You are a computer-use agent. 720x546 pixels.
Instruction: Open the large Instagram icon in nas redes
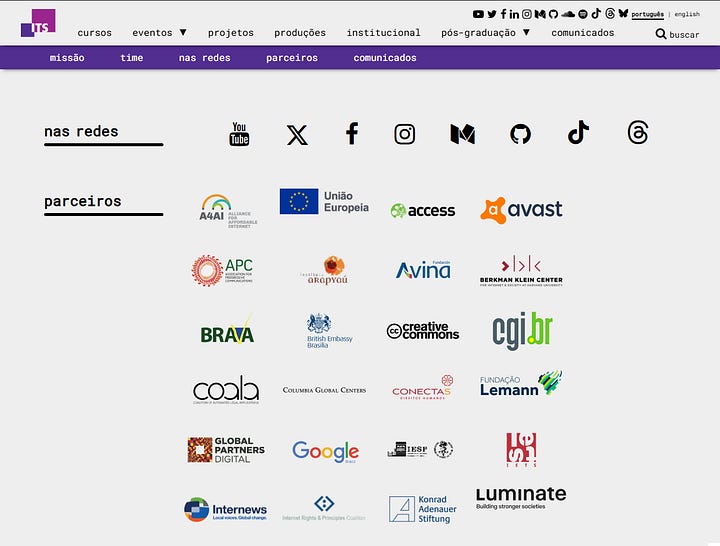405,135
